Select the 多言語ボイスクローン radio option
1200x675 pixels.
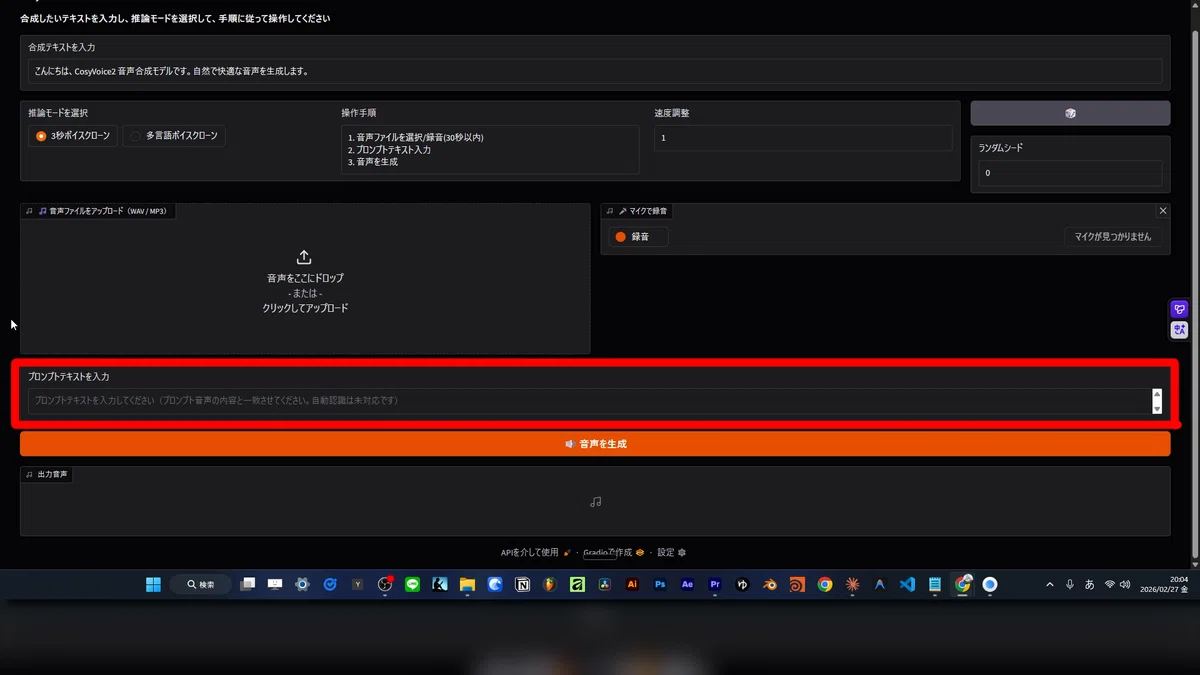click(174, 136)
